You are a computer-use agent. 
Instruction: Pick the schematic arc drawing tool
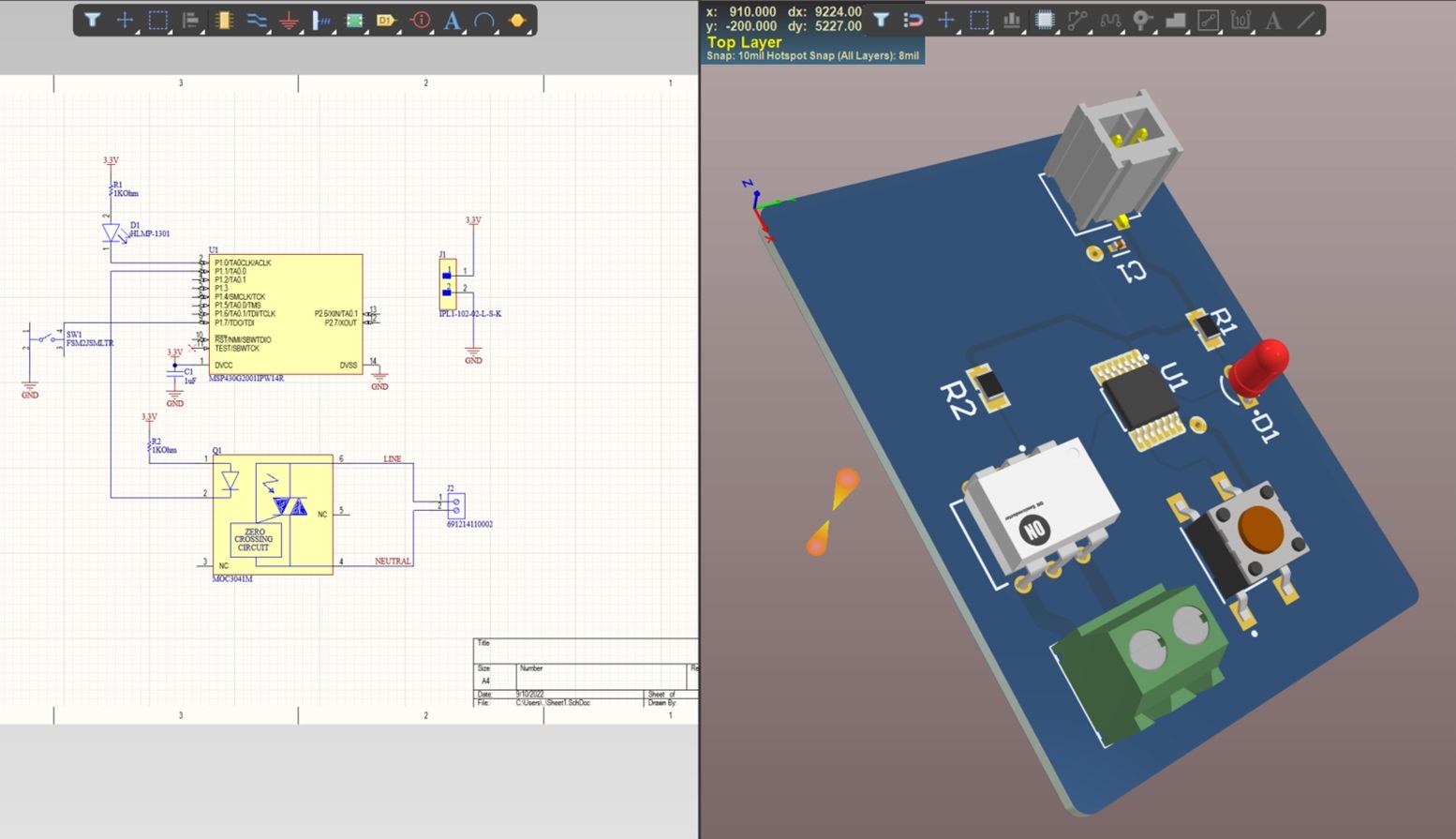pyautogui.click(x=484, y=20)
